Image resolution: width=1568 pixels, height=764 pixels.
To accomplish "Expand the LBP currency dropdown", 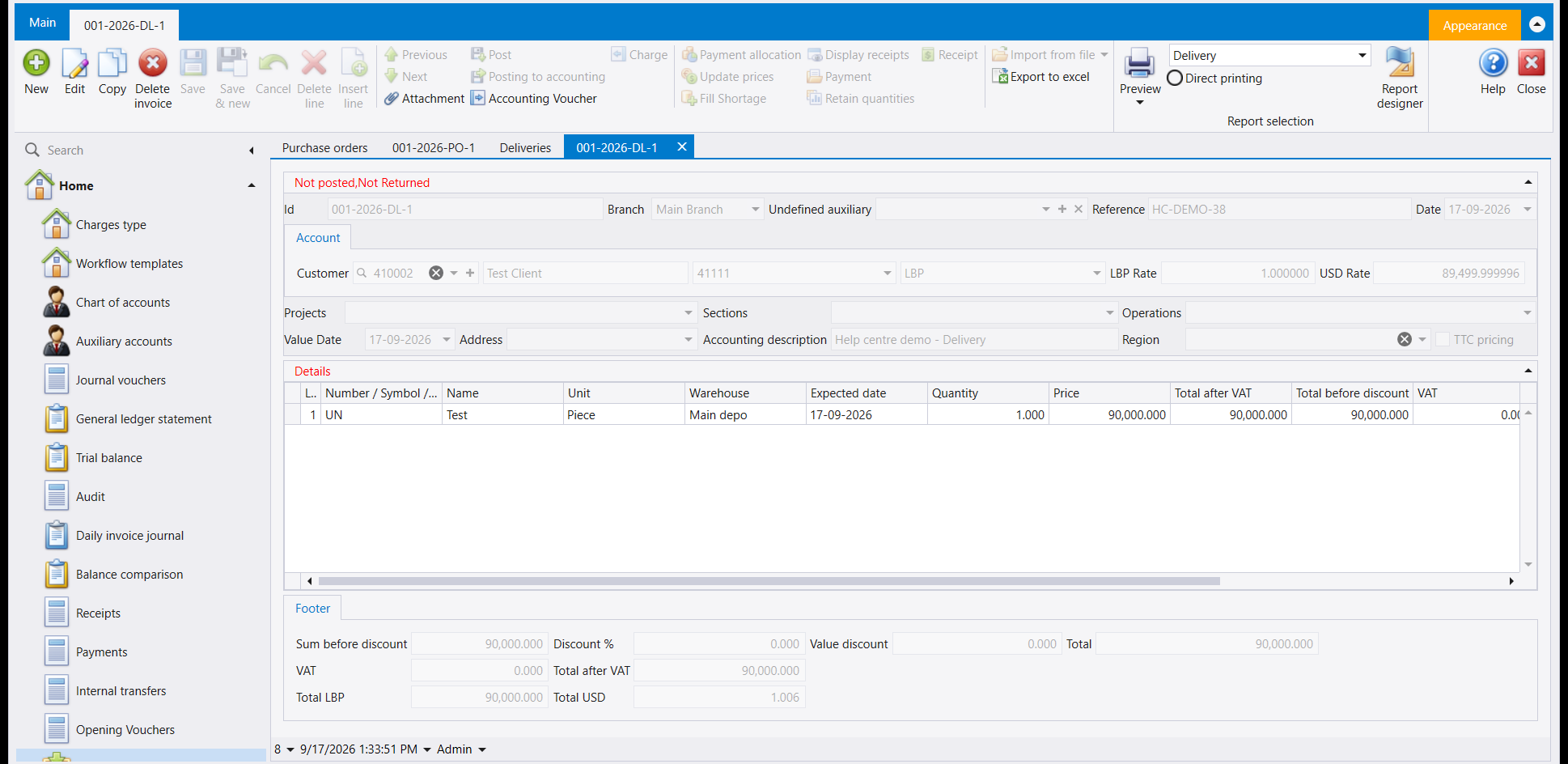I will (x=1097, y=274).
